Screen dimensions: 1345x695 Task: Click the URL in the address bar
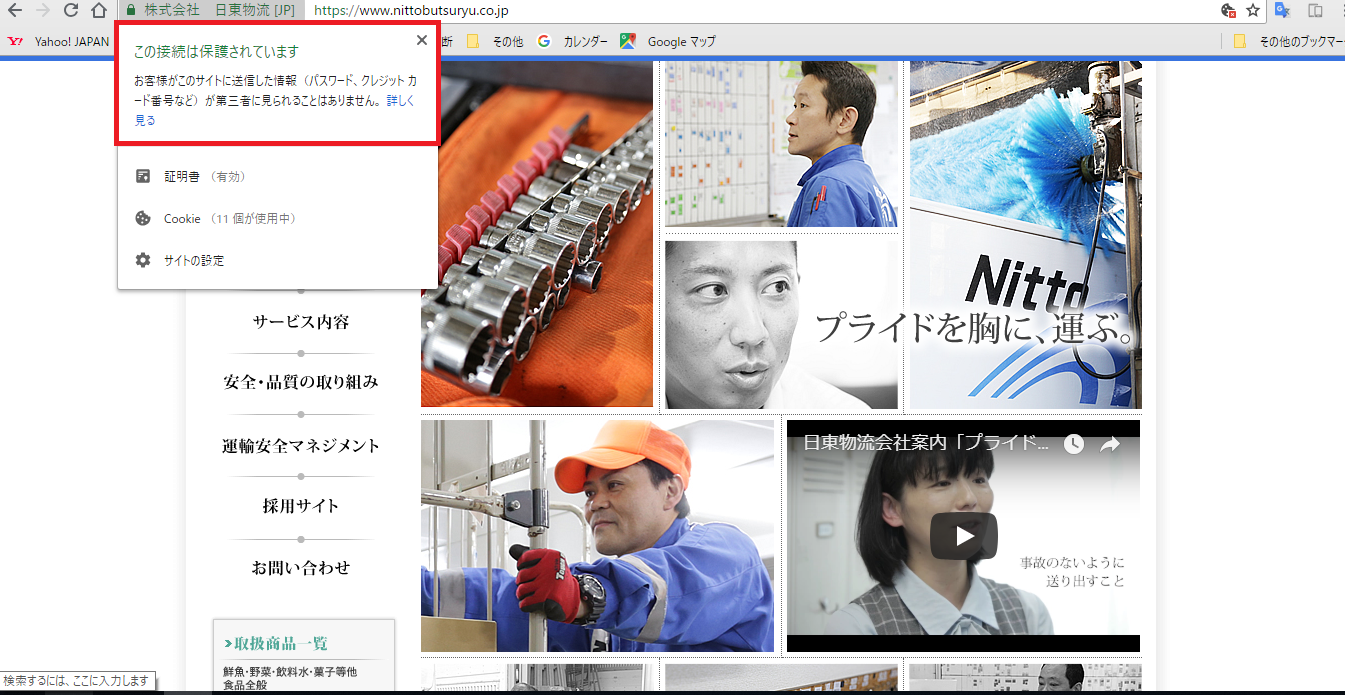pos(412,10)
